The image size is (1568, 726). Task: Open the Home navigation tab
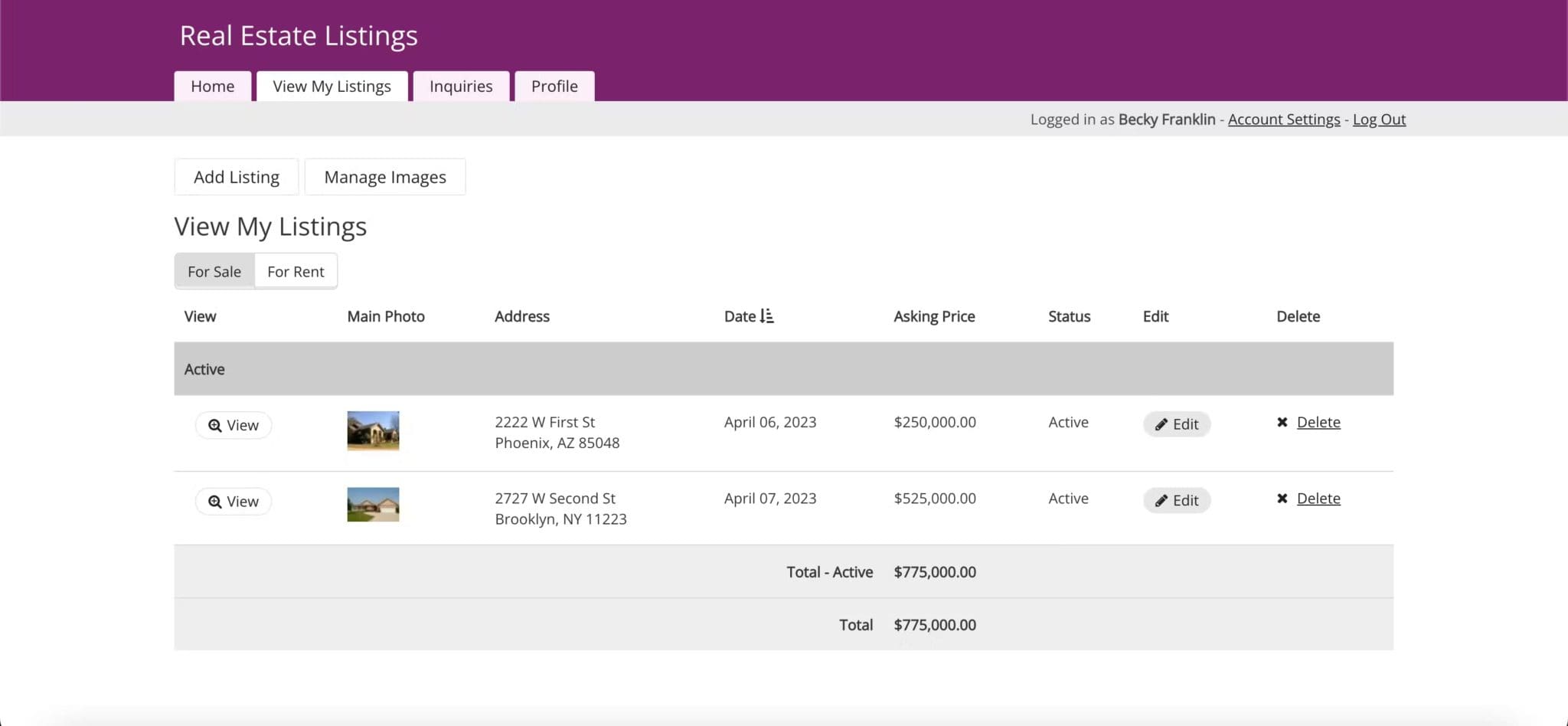pos(212,86)
